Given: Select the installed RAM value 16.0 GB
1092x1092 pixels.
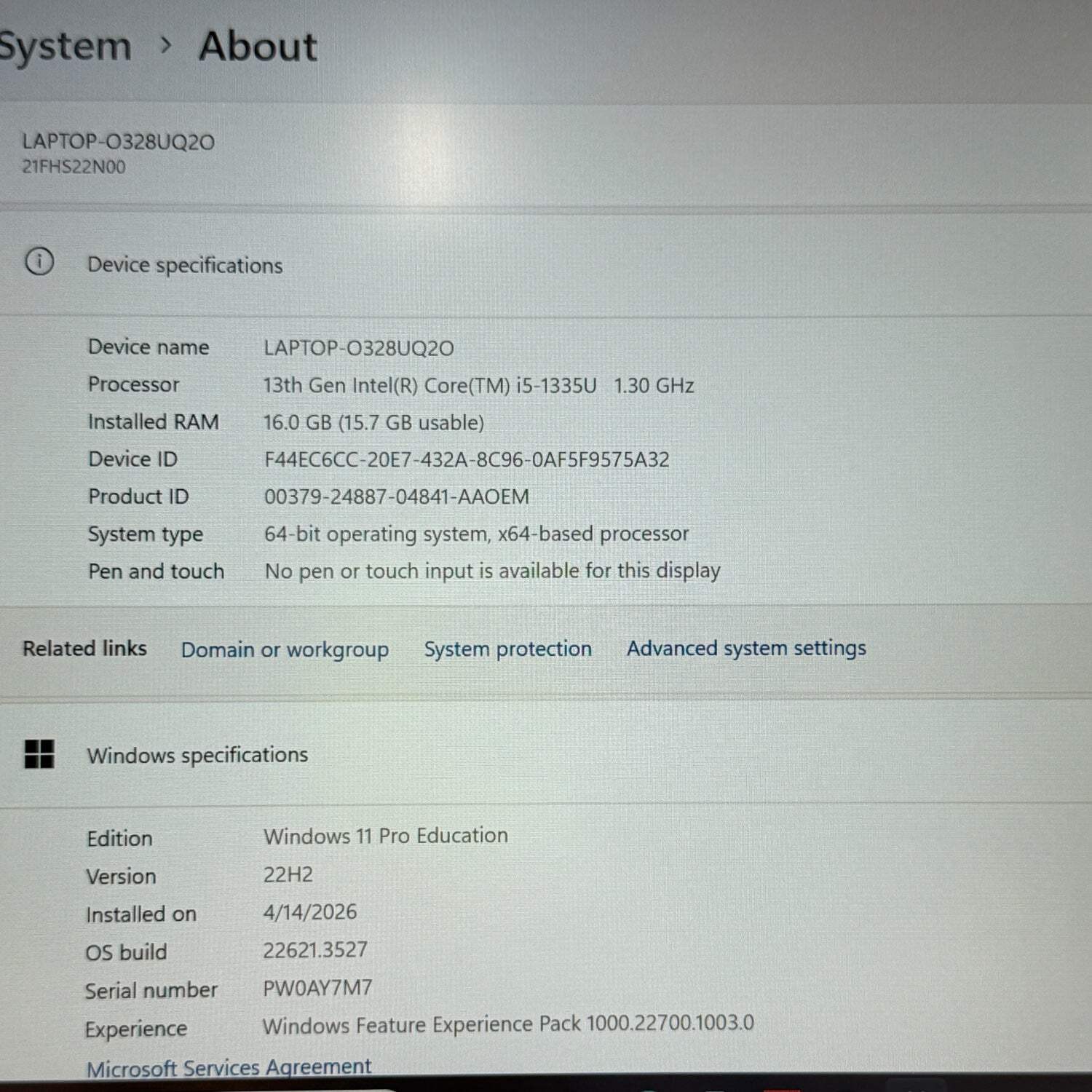Looking at the screenshot, I should pyautogui.click(x=373, y=422).
